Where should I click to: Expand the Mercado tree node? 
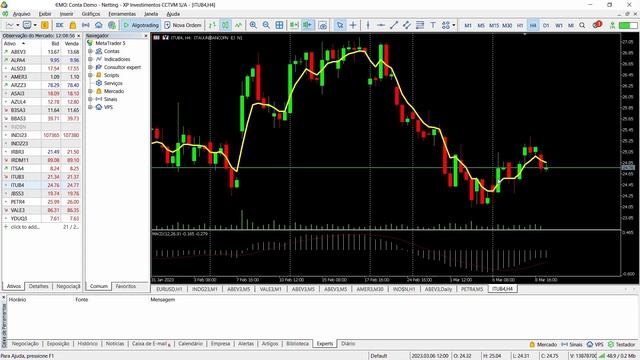(90, 91)
